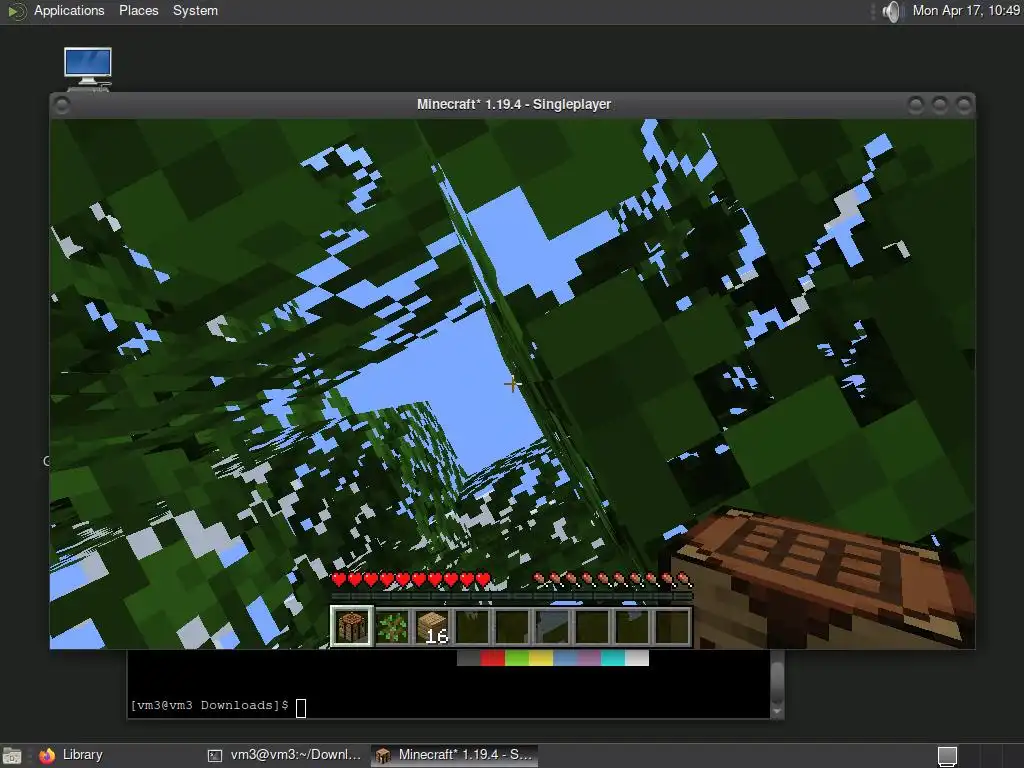Click the terminal window scrollbar
Viewport: 1024px width, 768px height.
pos(776,684)
